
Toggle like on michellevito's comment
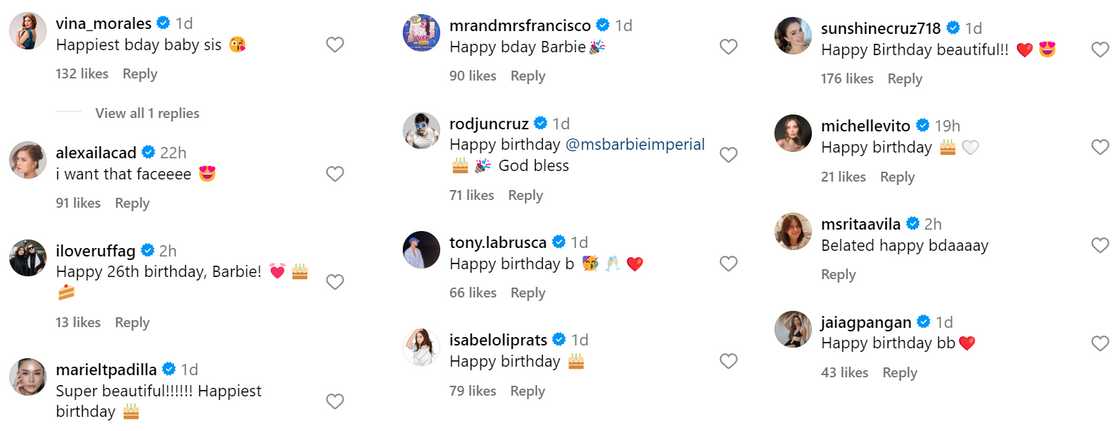click(x=1100, y=147)
